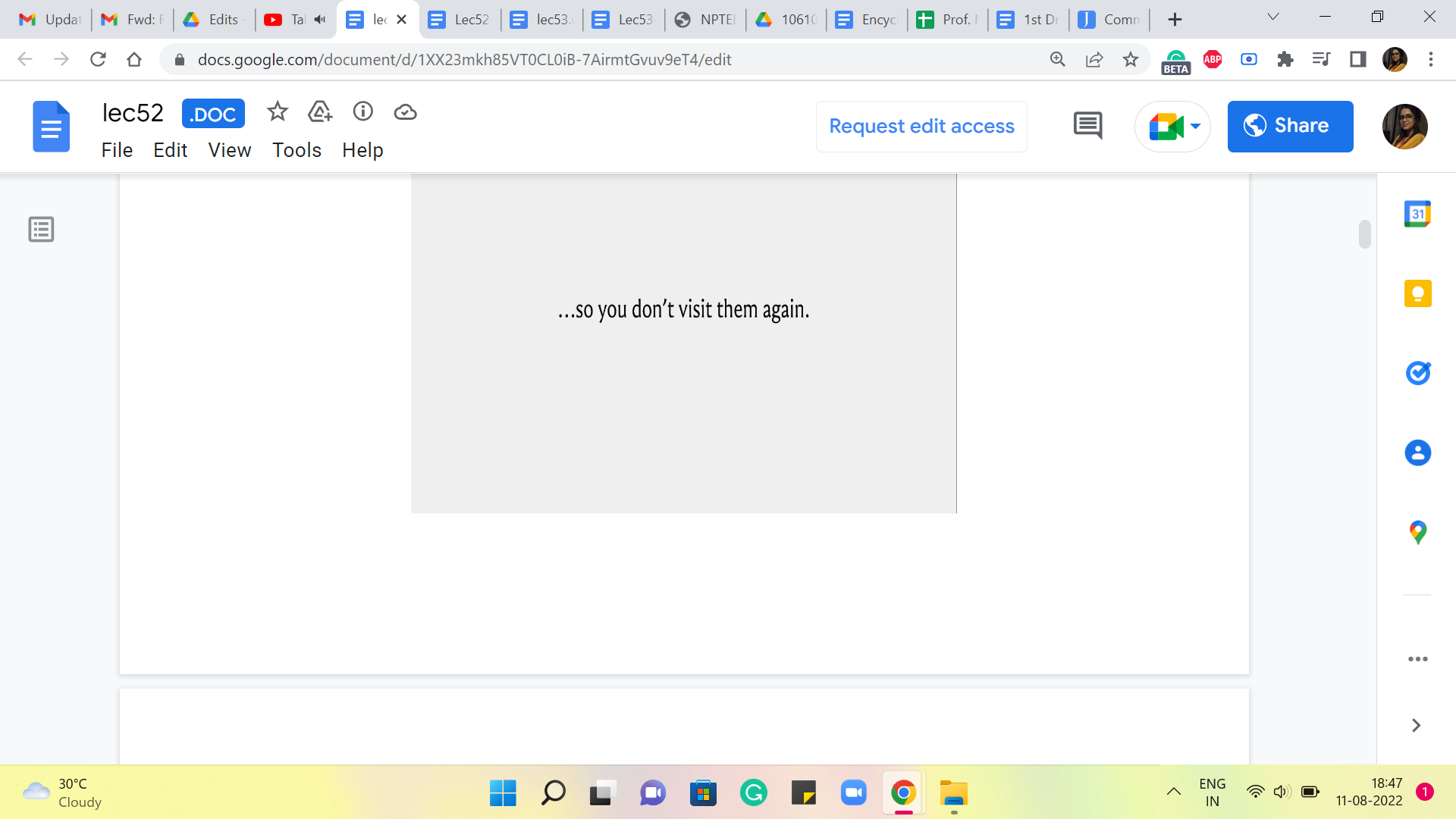Open Google Tasks side panel

1417,373
